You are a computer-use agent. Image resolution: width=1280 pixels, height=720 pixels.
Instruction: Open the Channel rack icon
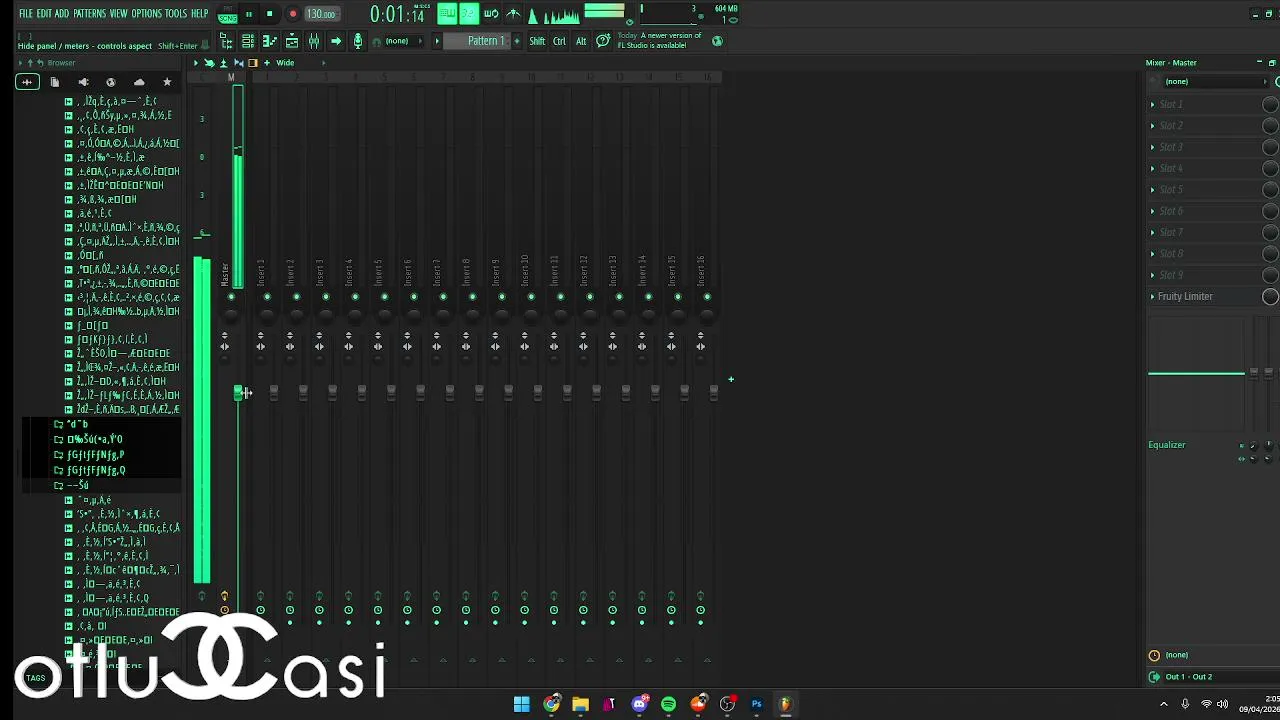(248, 41)
